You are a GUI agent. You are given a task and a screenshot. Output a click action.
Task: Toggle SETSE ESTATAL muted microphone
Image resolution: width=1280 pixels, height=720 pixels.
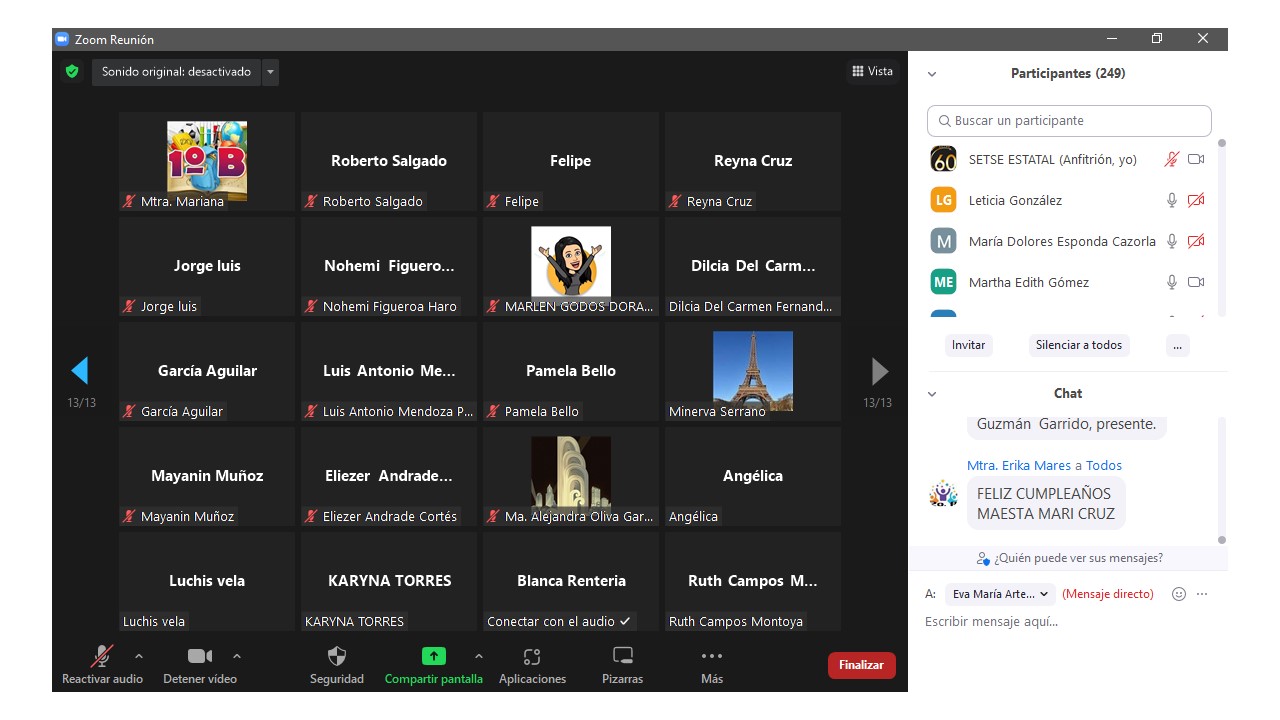(1172, 159)
